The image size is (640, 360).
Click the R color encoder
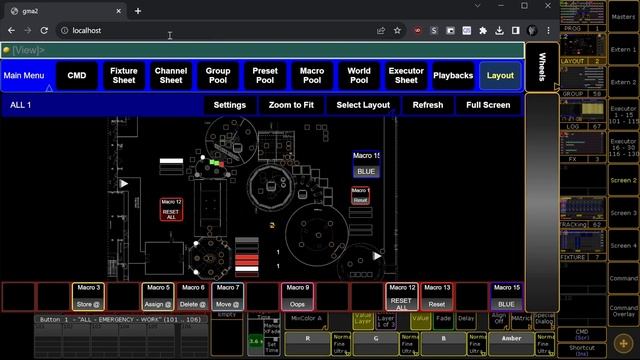pos(308,343)
